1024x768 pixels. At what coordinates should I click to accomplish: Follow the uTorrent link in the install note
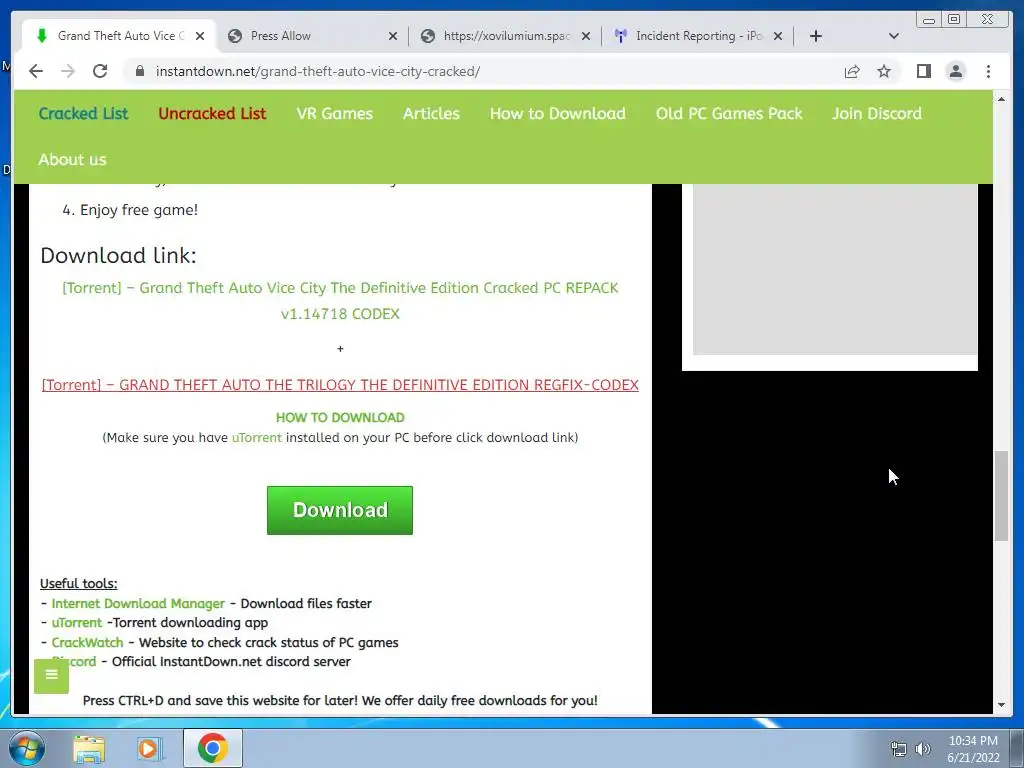coord(257,438)
